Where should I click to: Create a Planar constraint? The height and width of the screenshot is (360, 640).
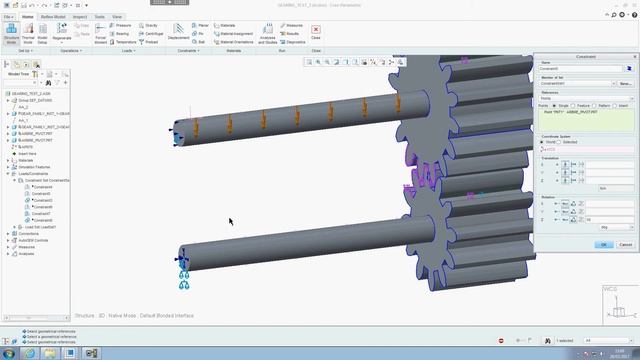[200, 25]
